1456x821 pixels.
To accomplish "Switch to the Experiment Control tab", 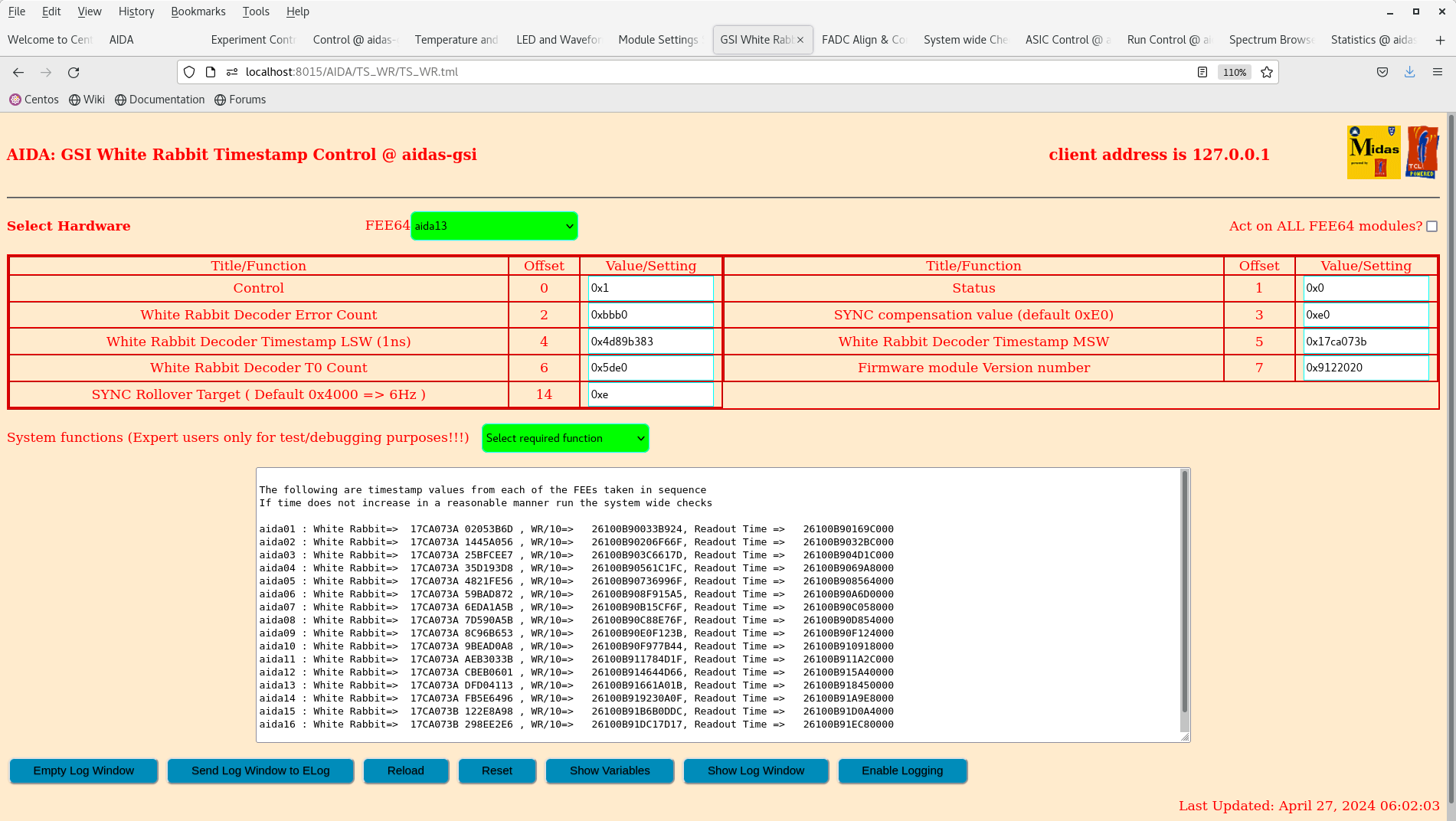I will pos(253,40).
